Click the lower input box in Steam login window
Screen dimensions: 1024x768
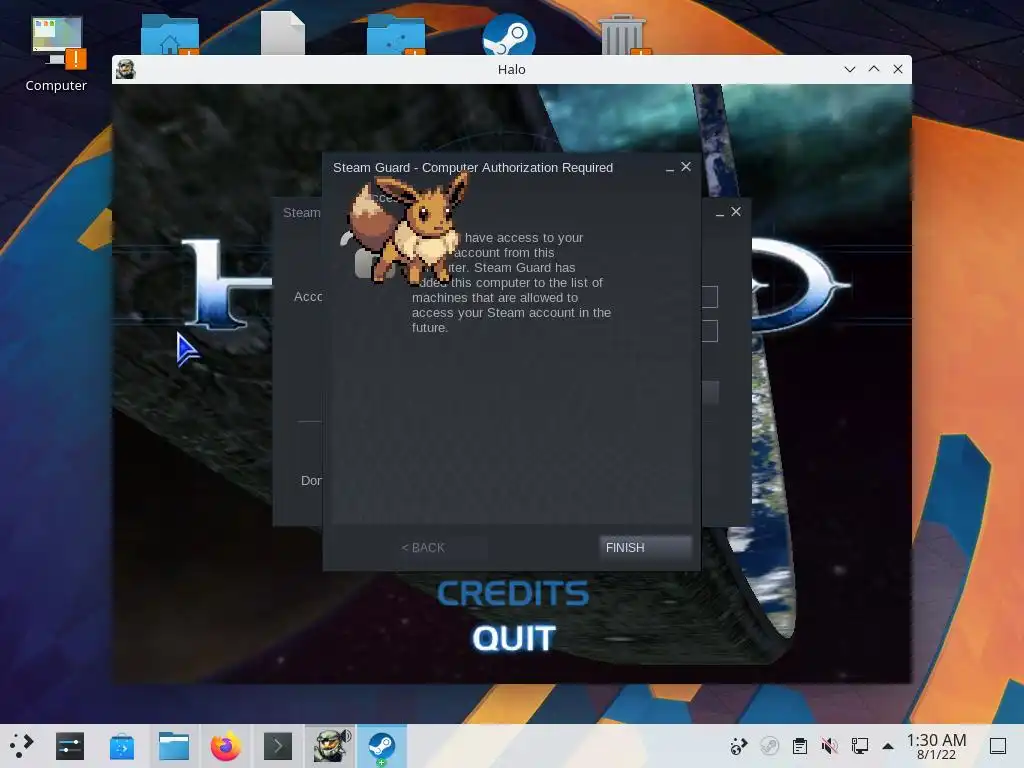pyautogui.click(x=710, y=331)
